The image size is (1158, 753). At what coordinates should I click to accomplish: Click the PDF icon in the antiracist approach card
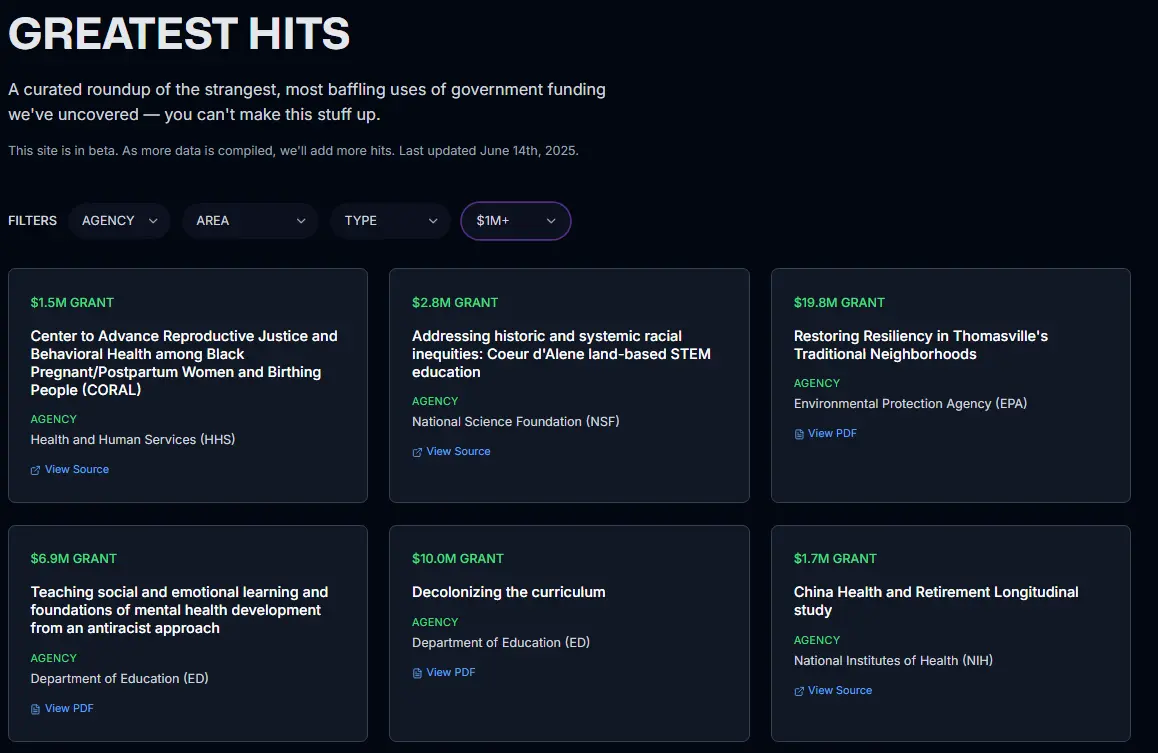click(36, 709)
